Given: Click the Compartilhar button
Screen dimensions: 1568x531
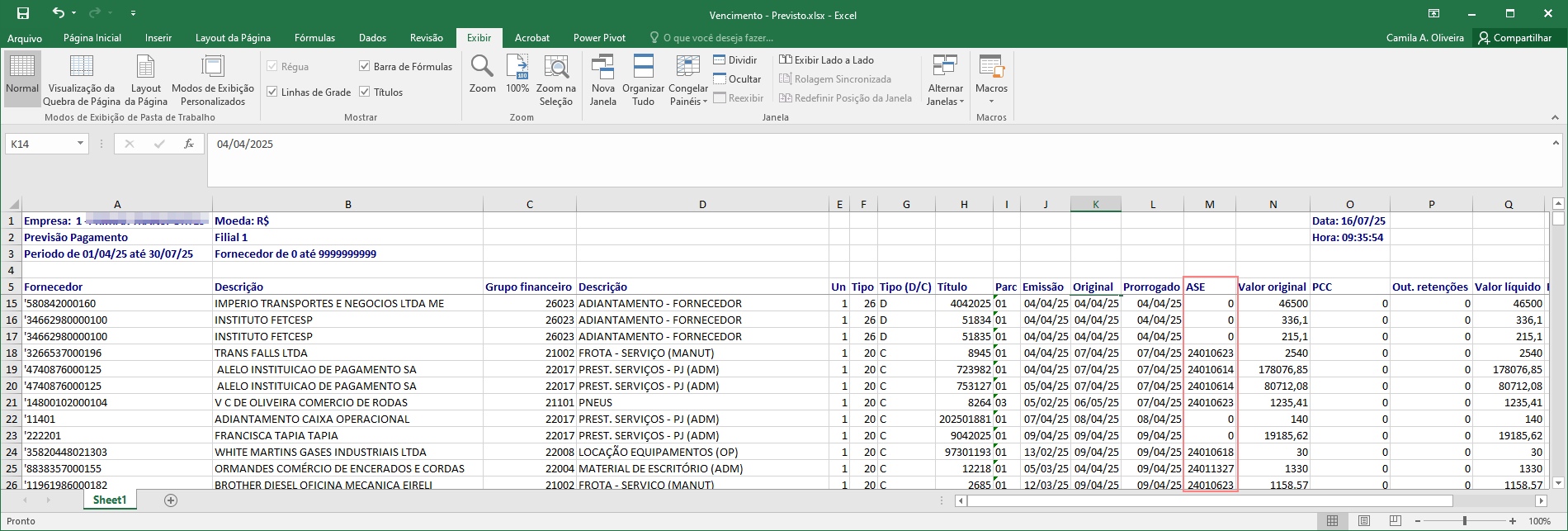Looking at the screenshot, I should pos(1515,38).
